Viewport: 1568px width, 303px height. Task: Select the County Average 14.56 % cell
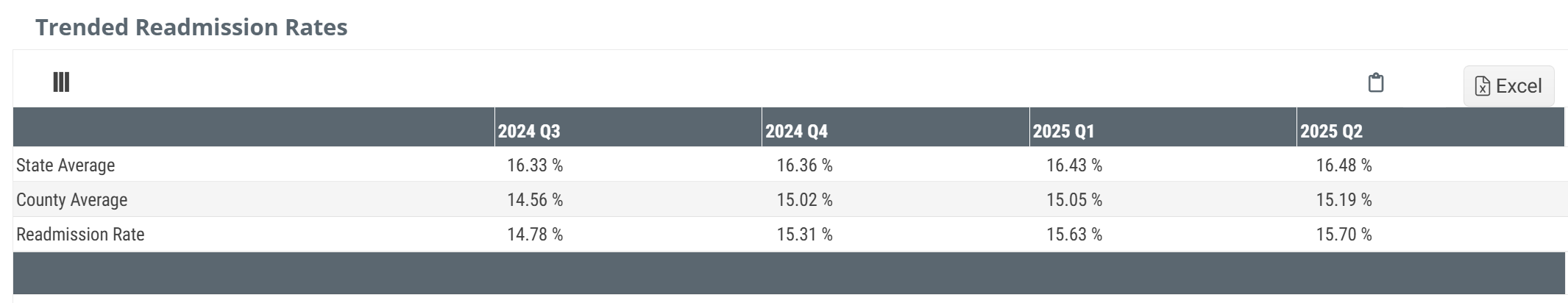coord(535,200)
